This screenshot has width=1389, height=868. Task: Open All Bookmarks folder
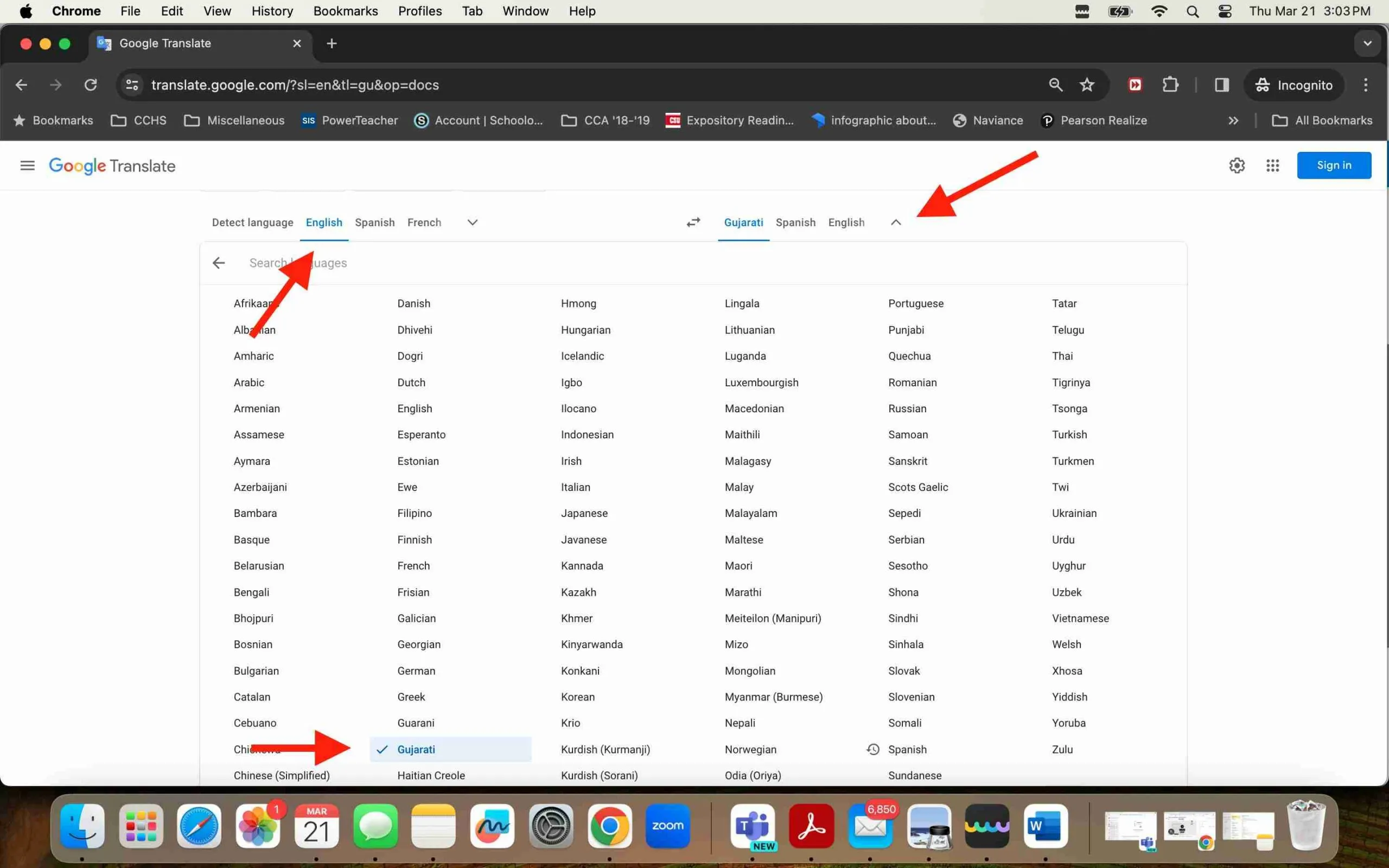click(x=1322, y=120)
